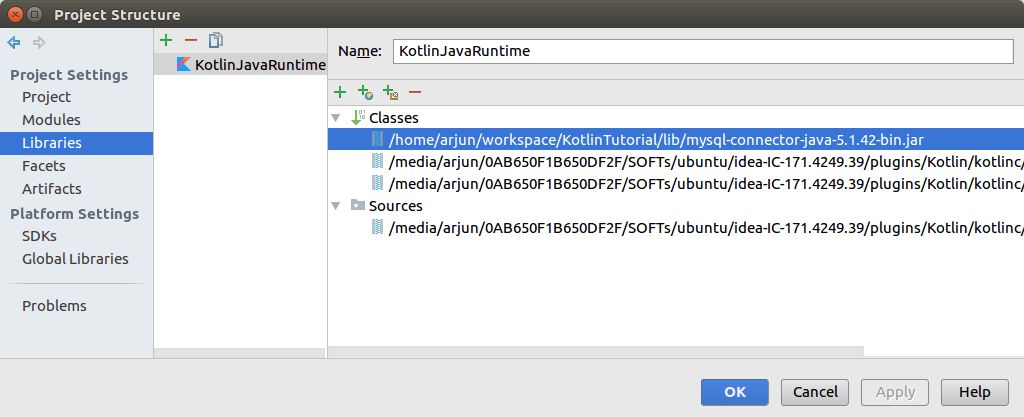The width and height of the screenshot is (1024, 417).
Task: Collapse the Sources tree node
Action: pos(336,206)
